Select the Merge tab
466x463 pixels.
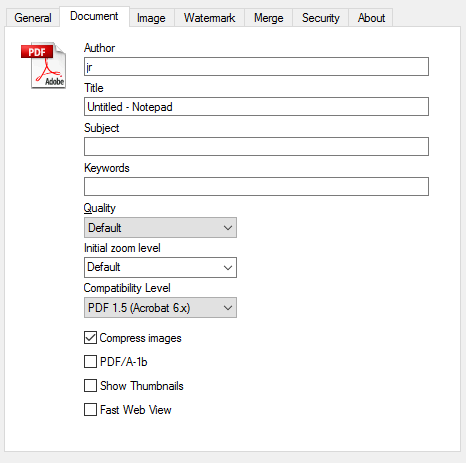(269, 18)
